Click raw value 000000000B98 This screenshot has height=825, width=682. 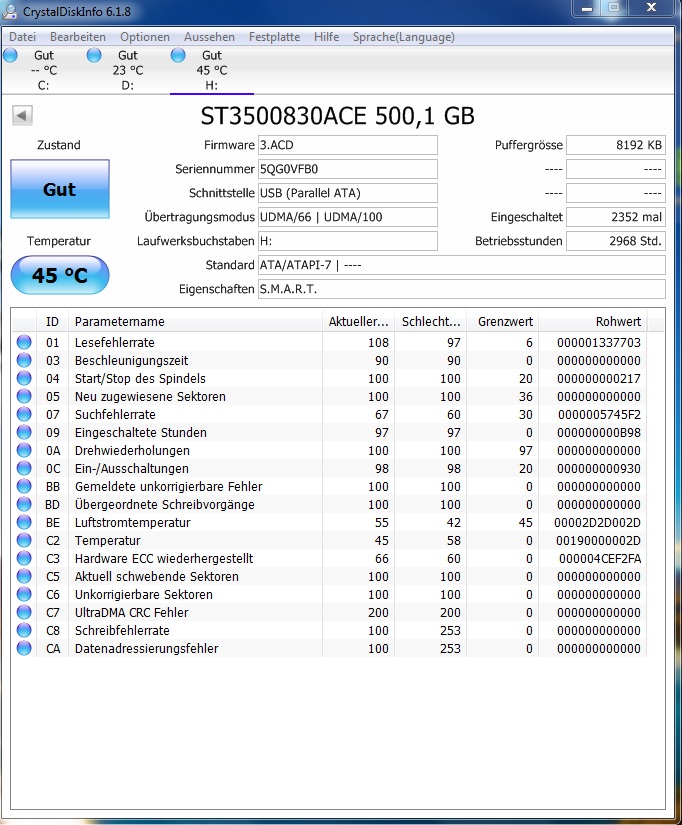click(x=599, y=432)
